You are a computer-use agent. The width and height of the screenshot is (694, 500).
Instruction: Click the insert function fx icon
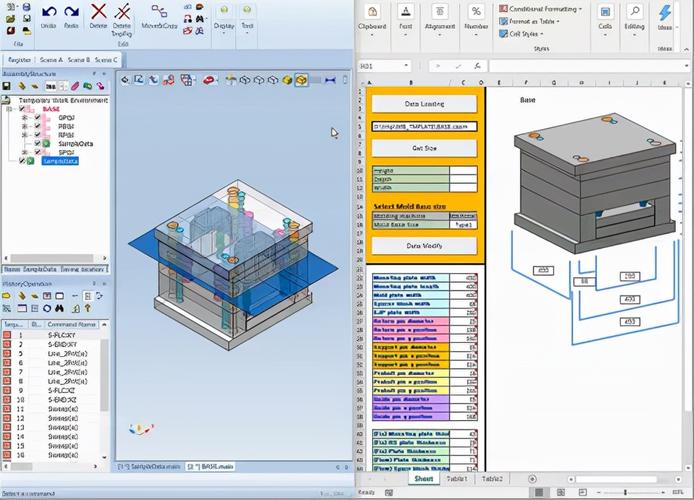point(477,66)
